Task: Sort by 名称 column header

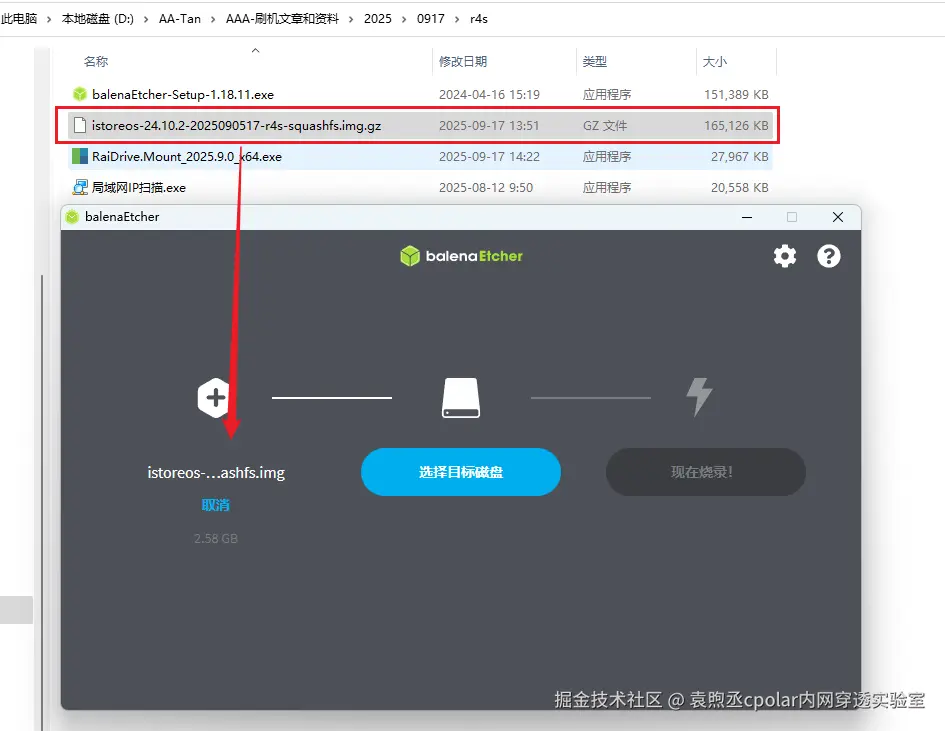Action: [x=96, y=61]
